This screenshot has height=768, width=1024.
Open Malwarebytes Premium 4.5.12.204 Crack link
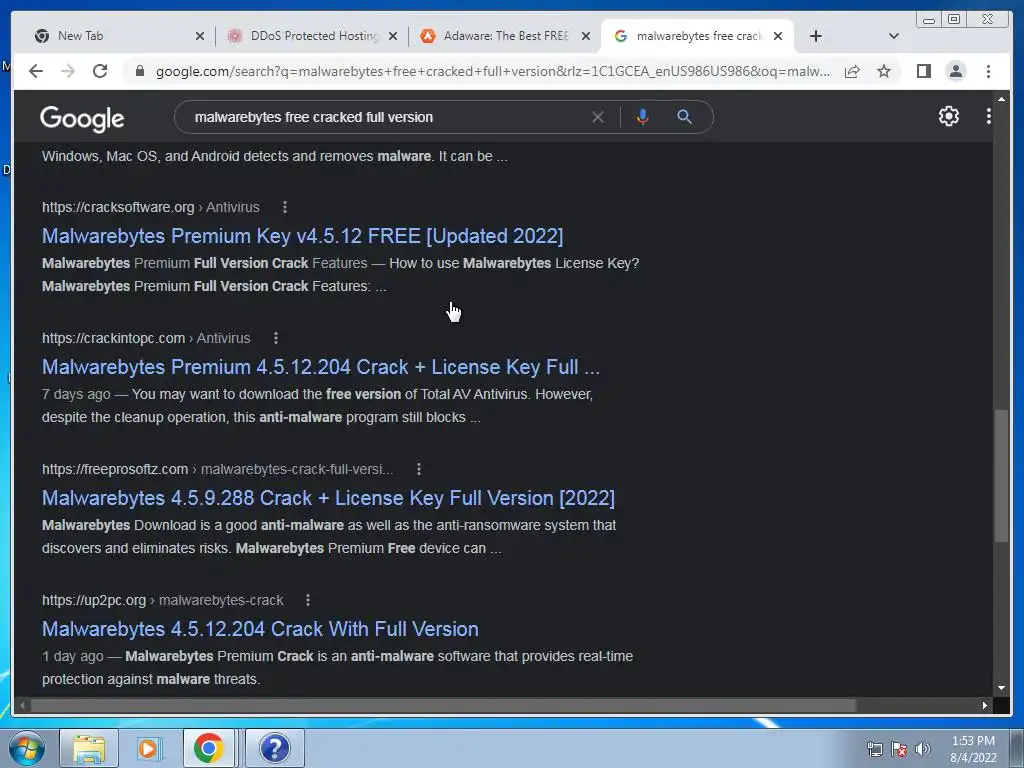321,367
